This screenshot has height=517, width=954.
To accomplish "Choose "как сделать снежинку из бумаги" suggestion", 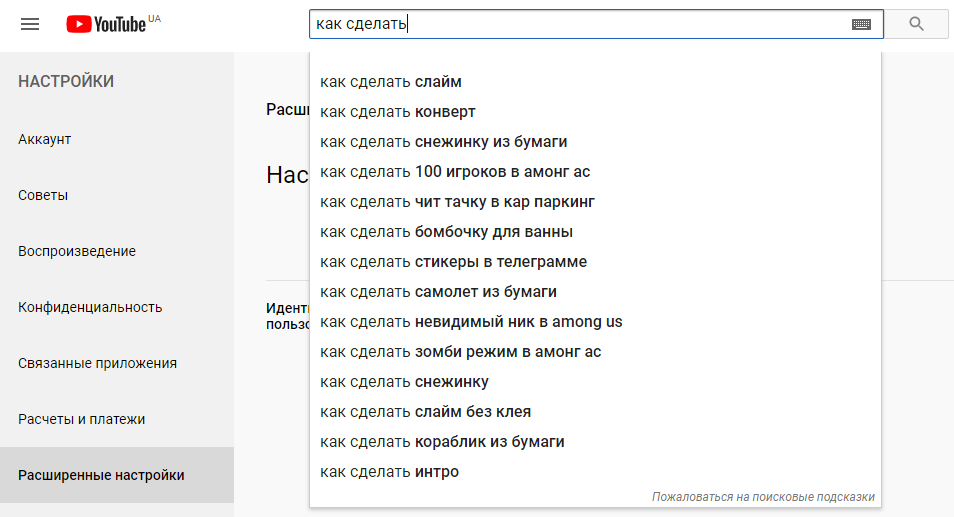I will click(444, 142).
